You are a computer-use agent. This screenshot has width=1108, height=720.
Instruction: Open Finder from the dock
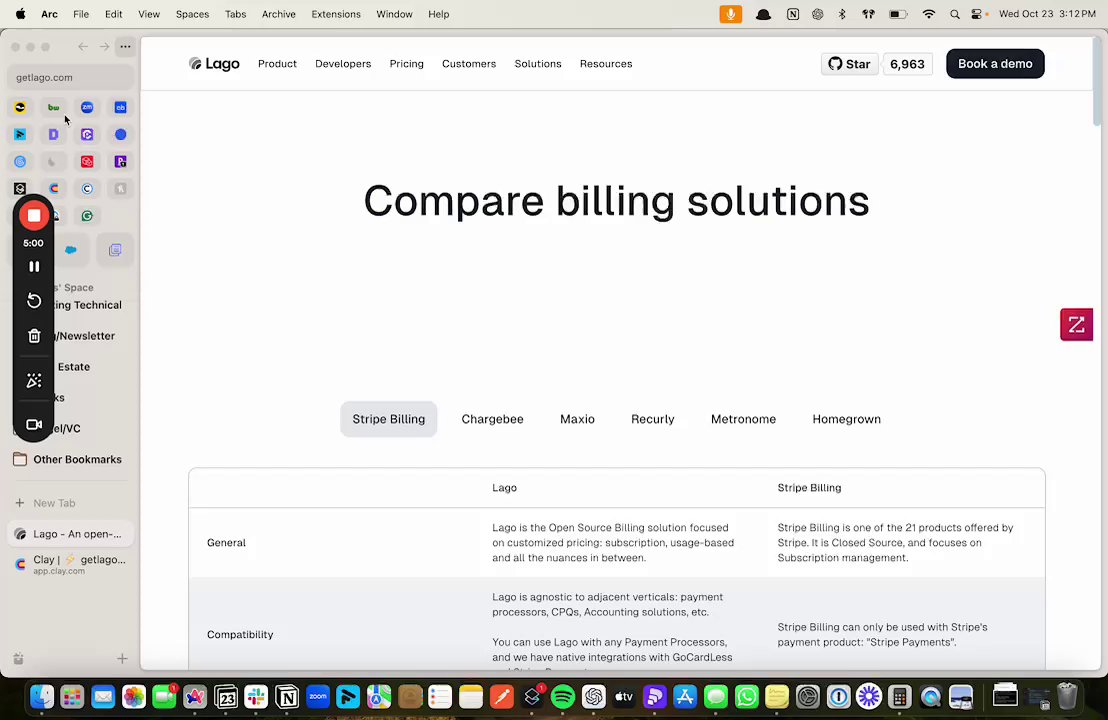(42, 697)
